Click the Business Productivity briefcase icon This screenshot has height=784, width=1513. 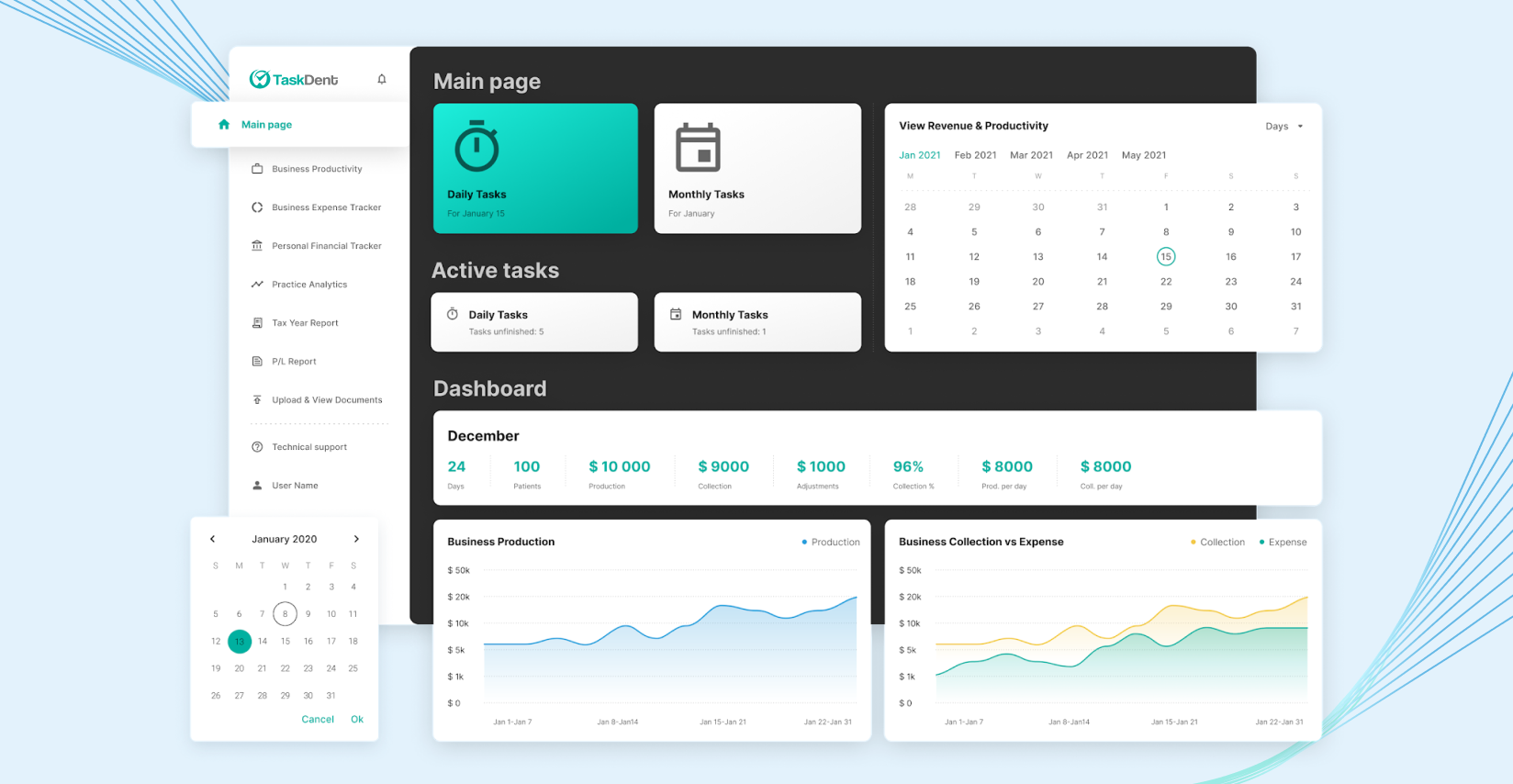pos(257,169)
